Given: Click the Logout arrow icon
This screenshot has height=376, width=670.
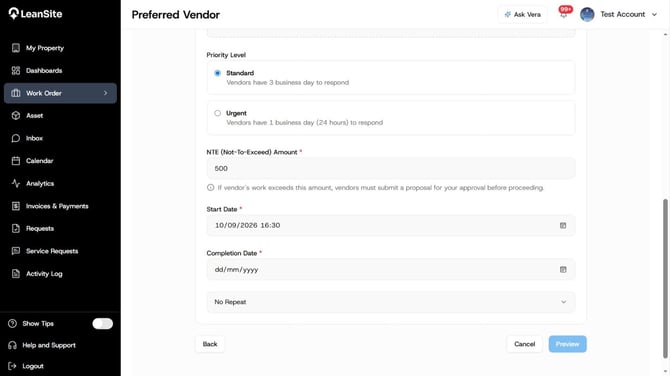Looking at the screenshot, I should click(x=12, y=366).
